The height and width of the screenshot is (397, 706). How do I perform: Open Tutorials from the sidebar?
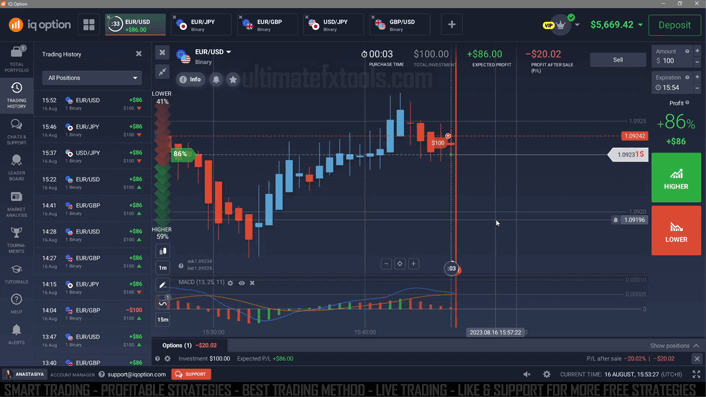click(17, 274)
